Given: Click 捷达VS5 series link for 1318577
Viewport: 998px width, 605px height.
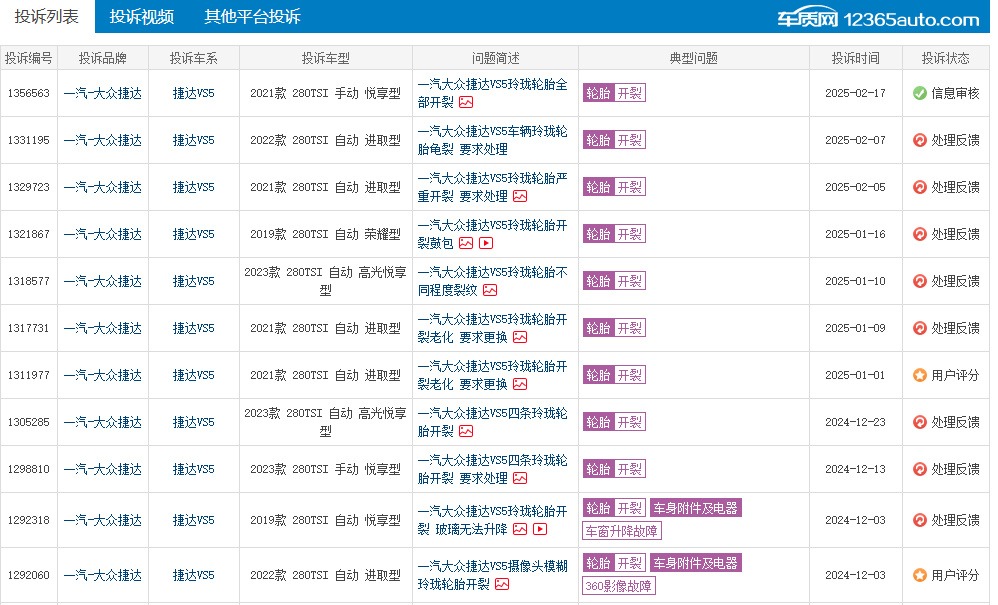Looking at the screenshot, I should click(x=193, y=281).
